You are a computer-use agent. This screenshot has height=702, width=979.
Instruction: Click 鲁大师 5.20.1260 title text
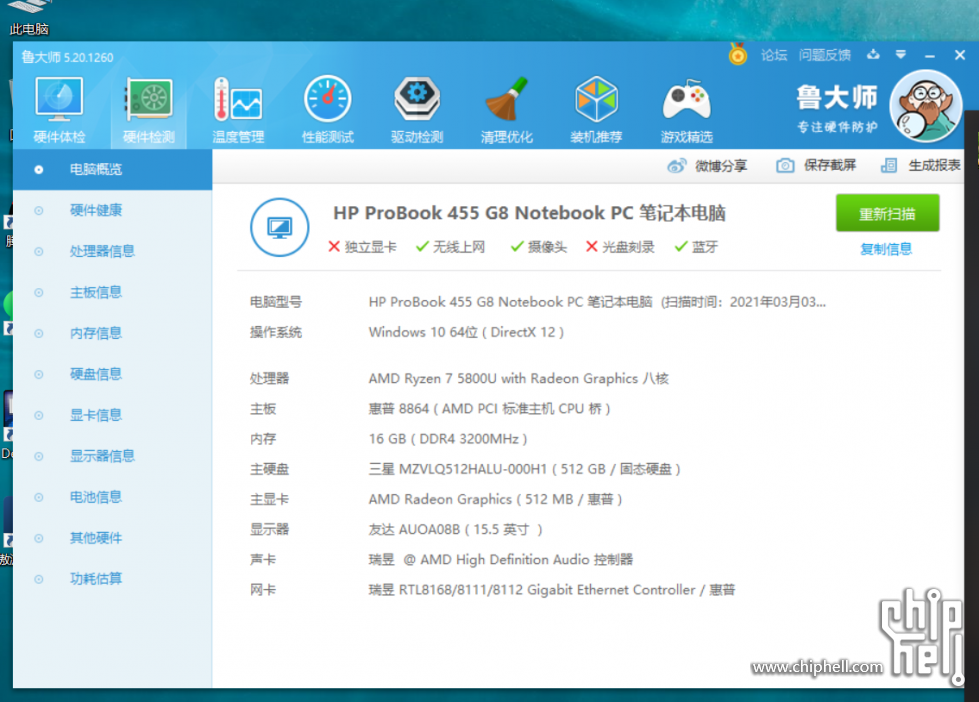coord(67,57)
